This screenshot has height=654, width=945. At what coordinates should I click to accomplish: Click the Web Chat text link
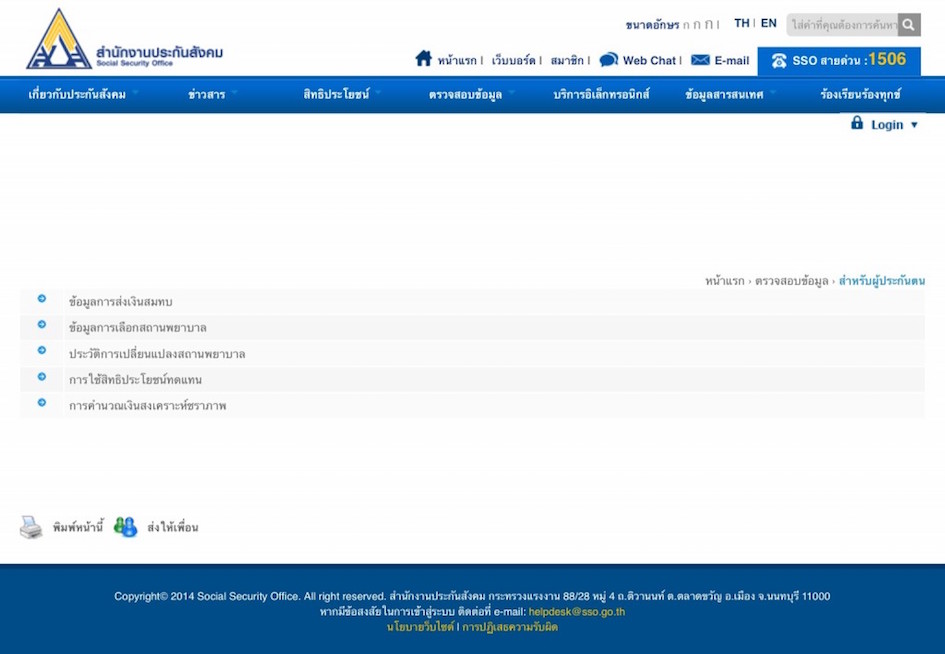(649, 60)
